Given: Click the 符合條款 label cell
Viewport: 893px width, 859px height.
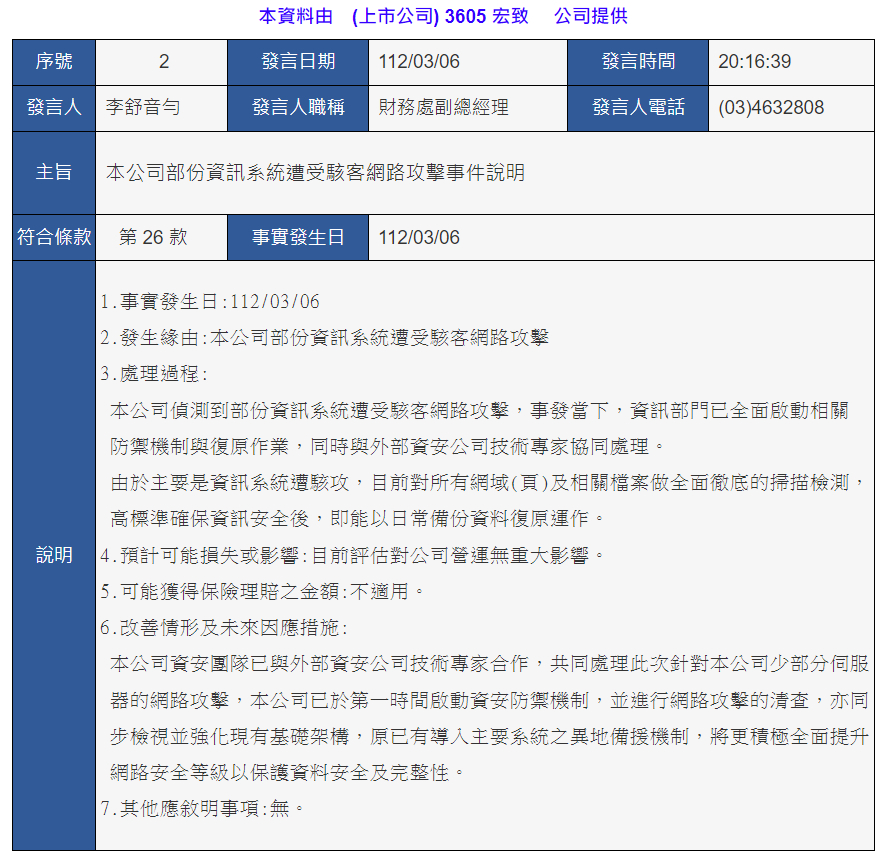Looking at the screenshot, I should pyautogui.click(x=54, y=237).
